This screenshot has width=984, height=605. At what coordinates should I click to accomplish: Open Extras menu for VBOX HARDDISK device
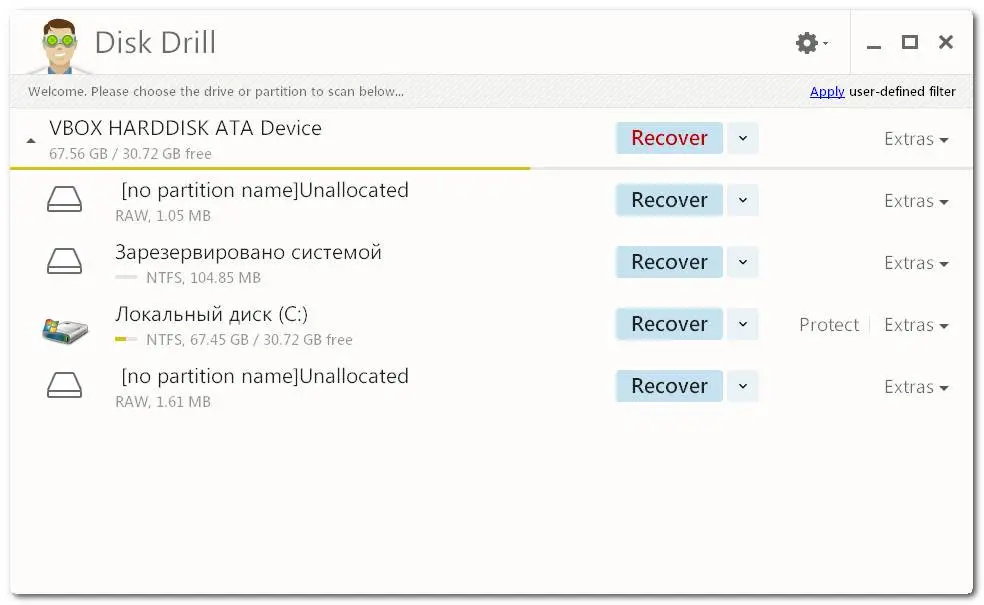916,139
